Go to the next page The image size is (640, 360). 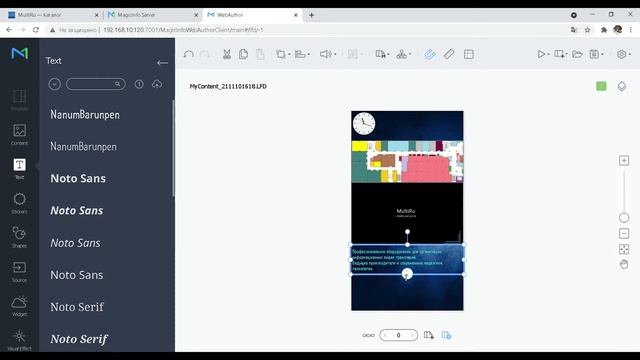pyautogui.click(x=412, y=335)
